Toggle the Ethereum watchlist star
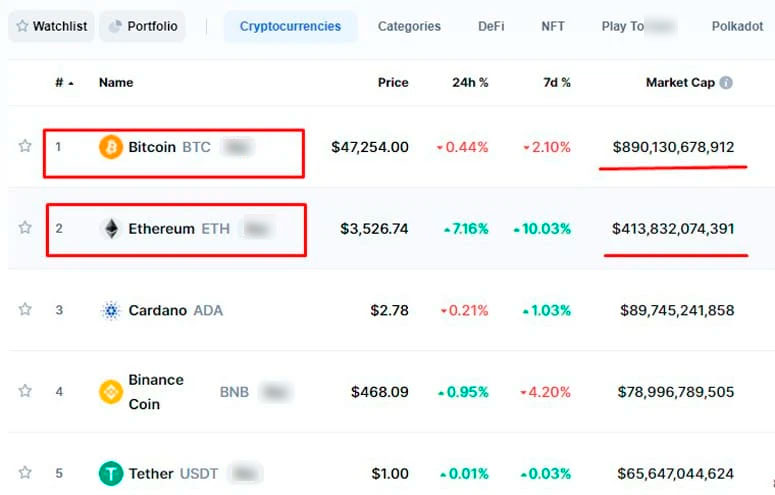The height and width of the screenshot is (495, 775). click(x=25, y=228)
